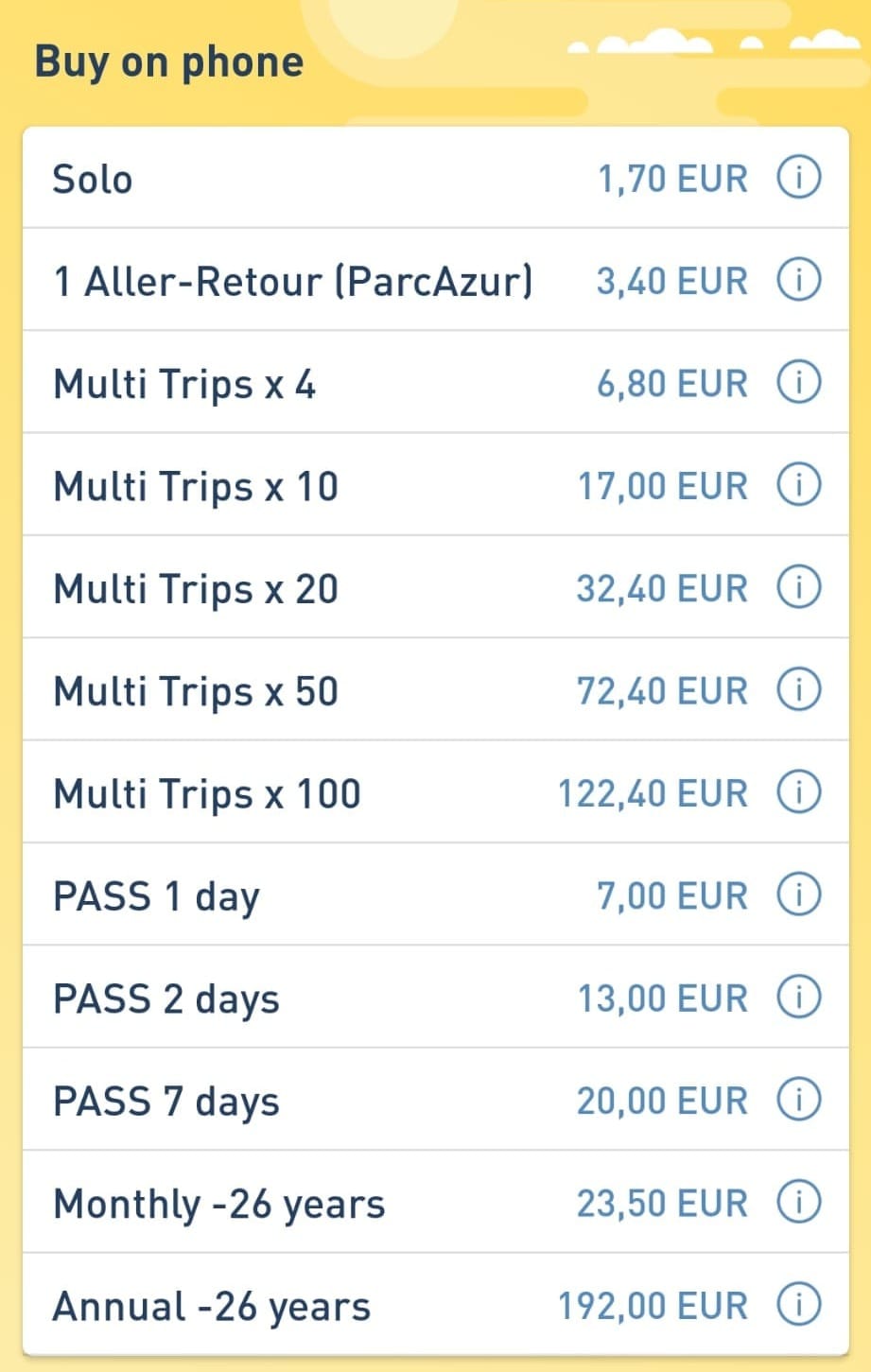The height and width of the screenshot is (1372, 871).
Task: Open info icon for Annual -26 years
Action: point(798,1305)
